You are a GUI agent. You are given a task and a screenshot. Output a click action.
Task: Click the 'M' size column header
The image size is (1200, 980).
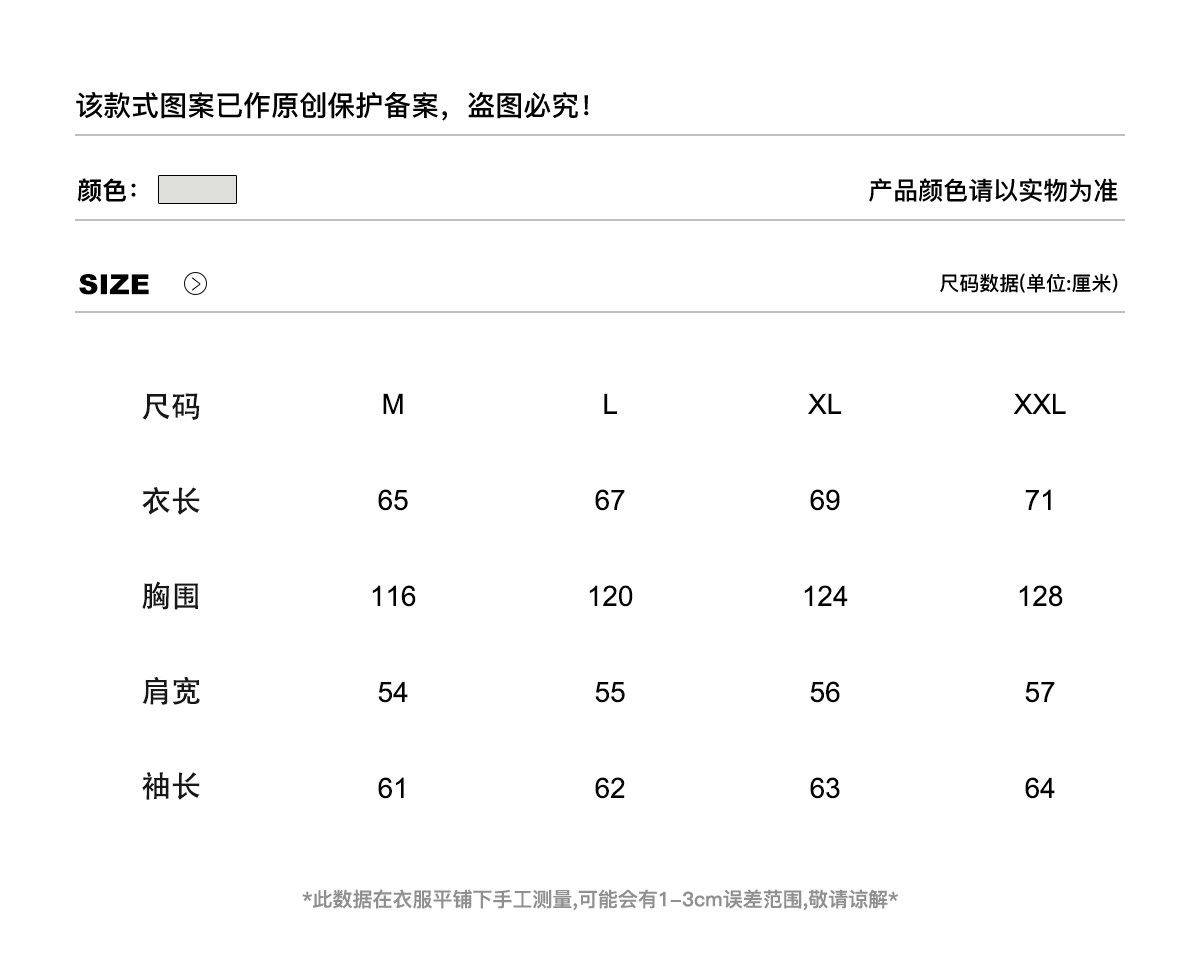393,404
